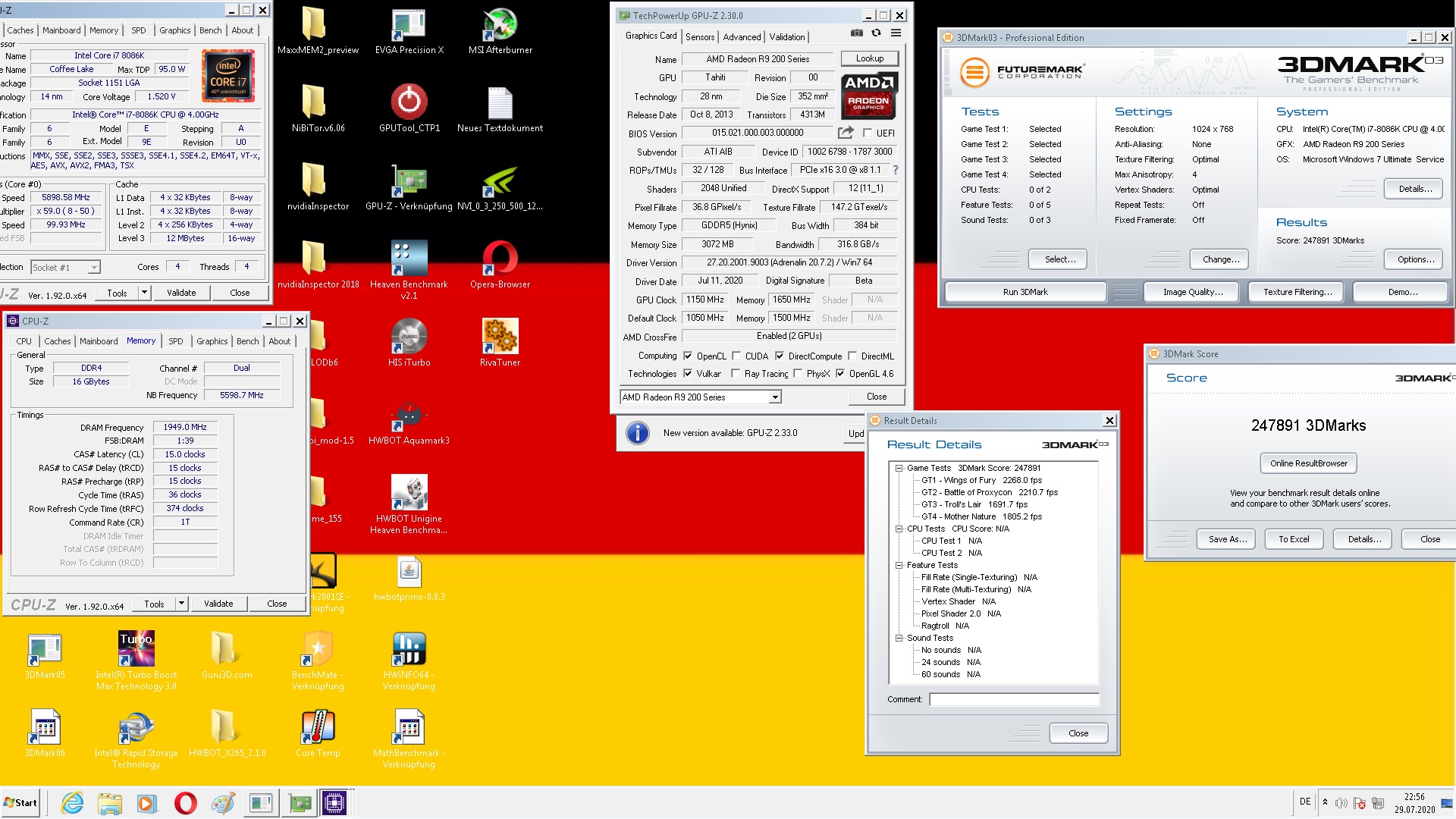Open the HWBOT Unigine Heaven Benchmark shortcut

[x=409, y=504]
